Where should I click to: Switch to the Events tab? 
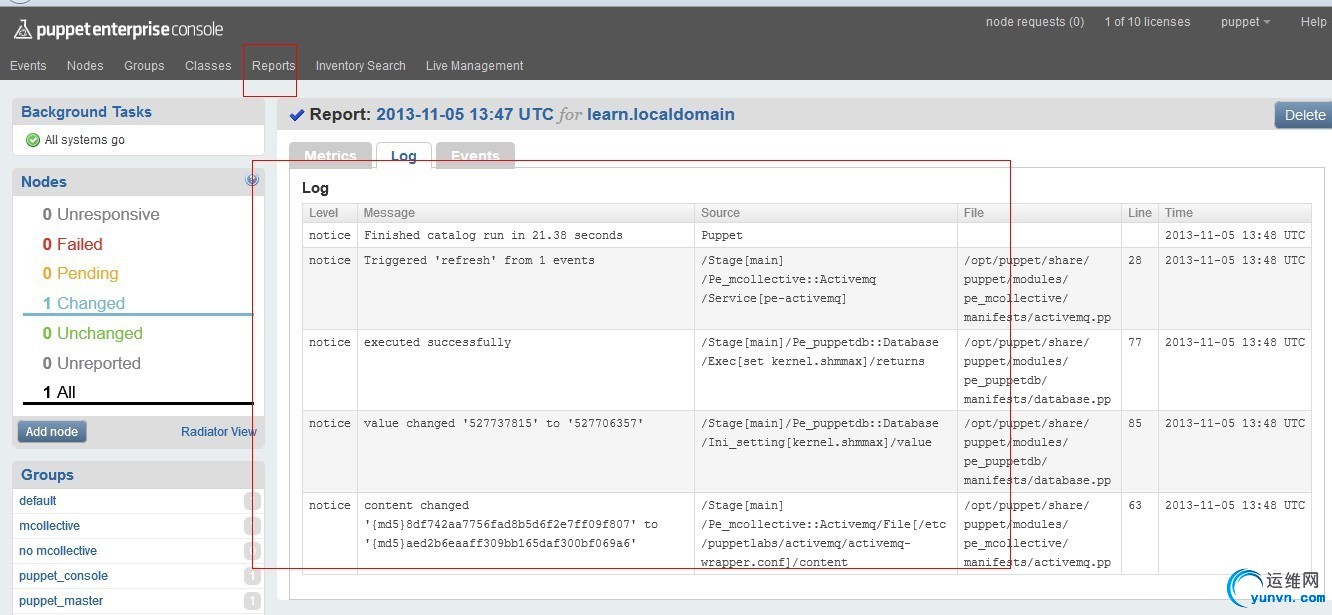point(475,156)
